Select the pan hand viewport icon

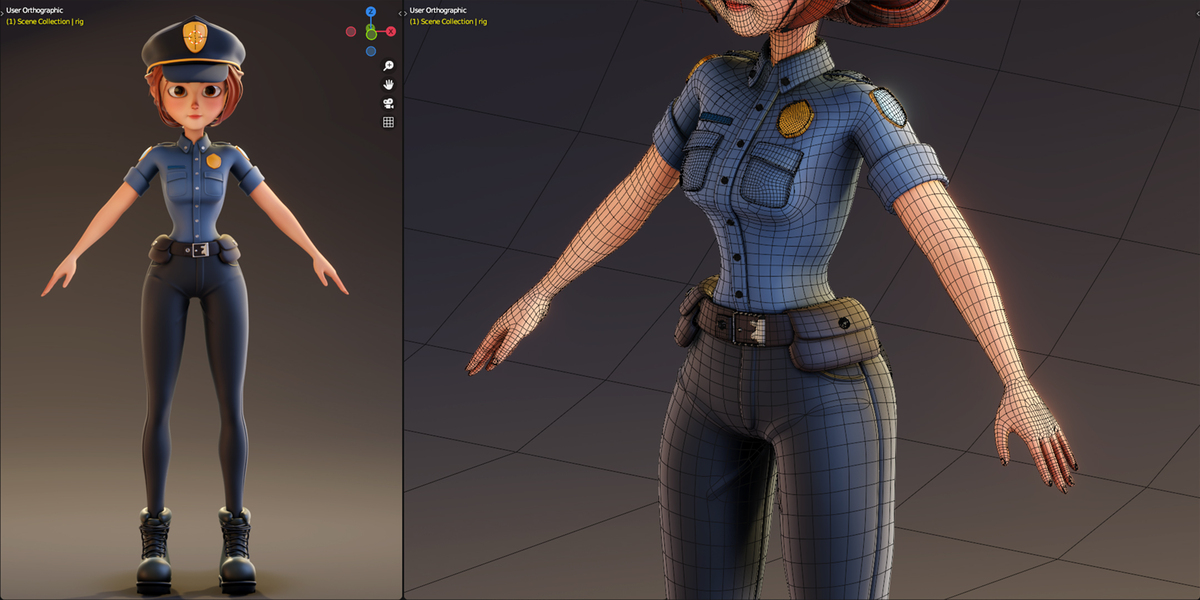[x=388, y=85]
